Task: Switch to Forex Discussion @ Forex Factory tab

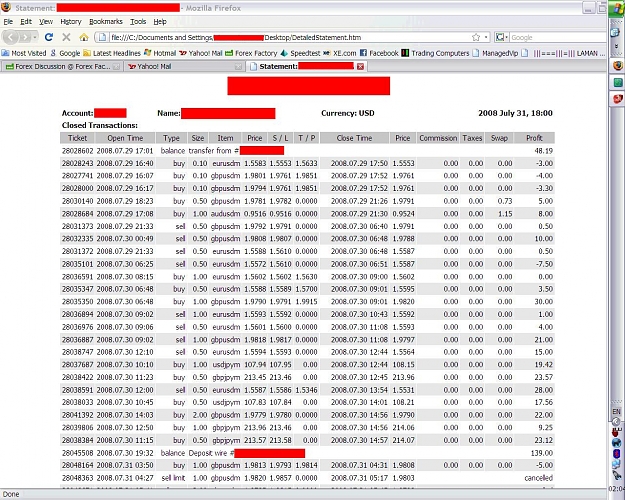Action: point(62,67)
